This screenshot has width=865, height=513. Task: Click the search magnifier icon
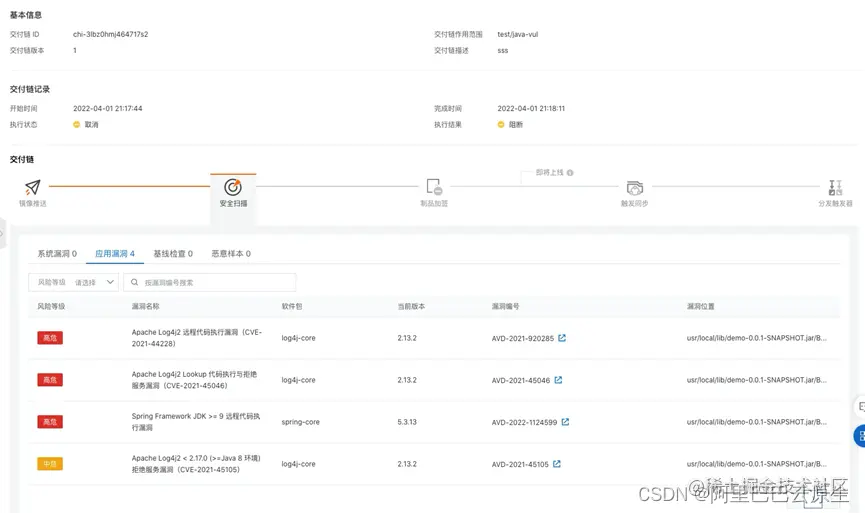point(134,282)
